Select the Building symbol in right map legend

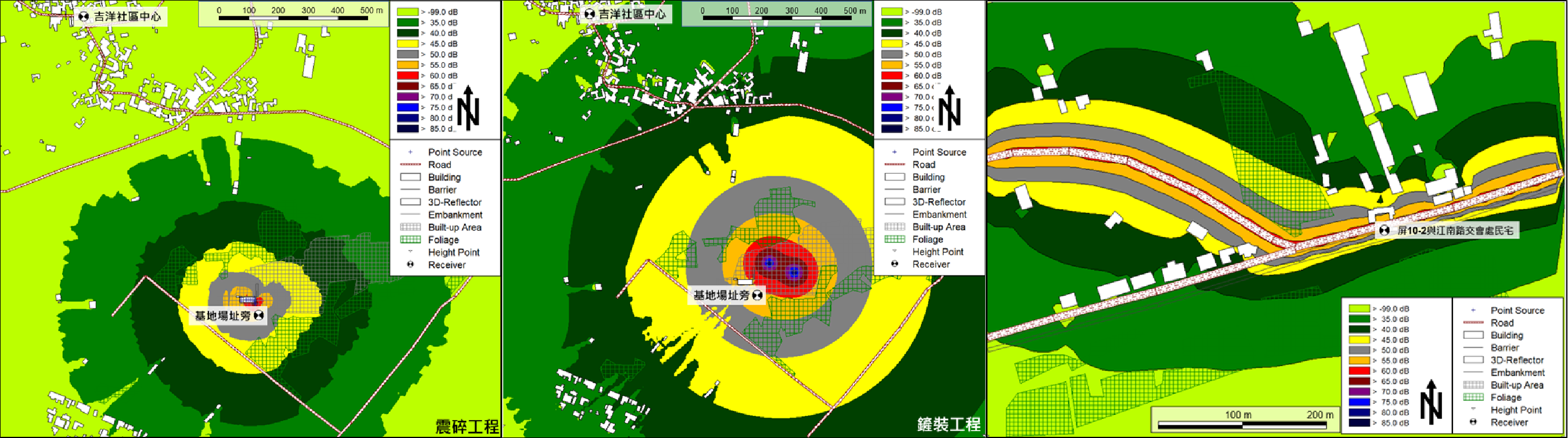1473,335
